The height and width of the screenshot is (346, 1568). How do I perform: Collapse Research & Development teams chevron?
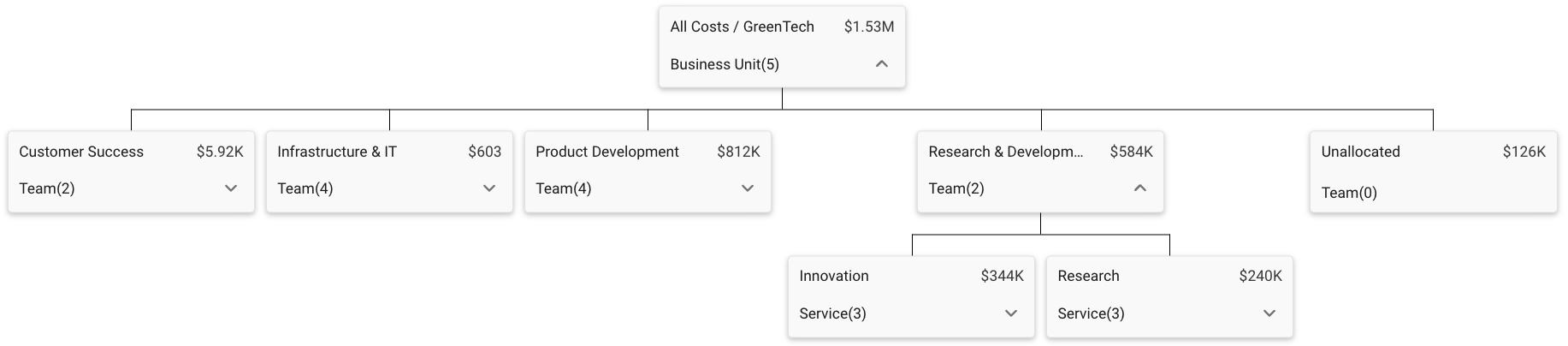(1139, 188)
